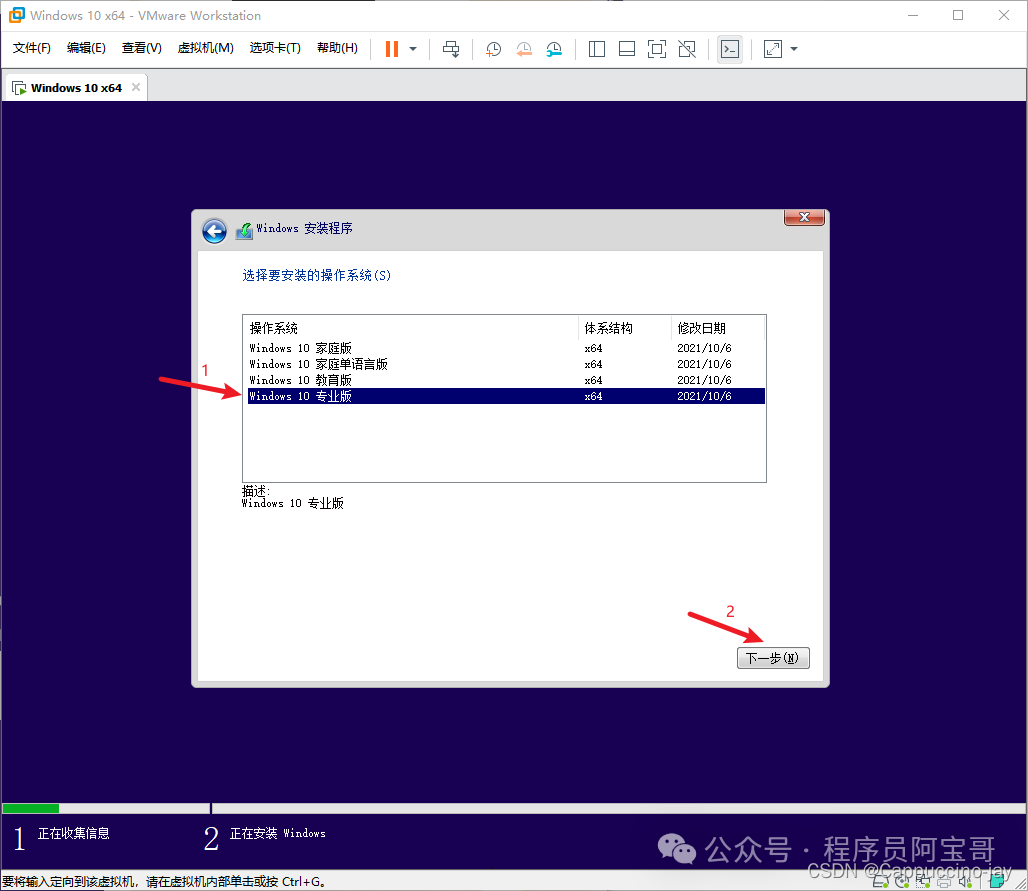Click the CD/DVD drive status icon
This screenshot has width=1028, height=891.
pos(902,881)
